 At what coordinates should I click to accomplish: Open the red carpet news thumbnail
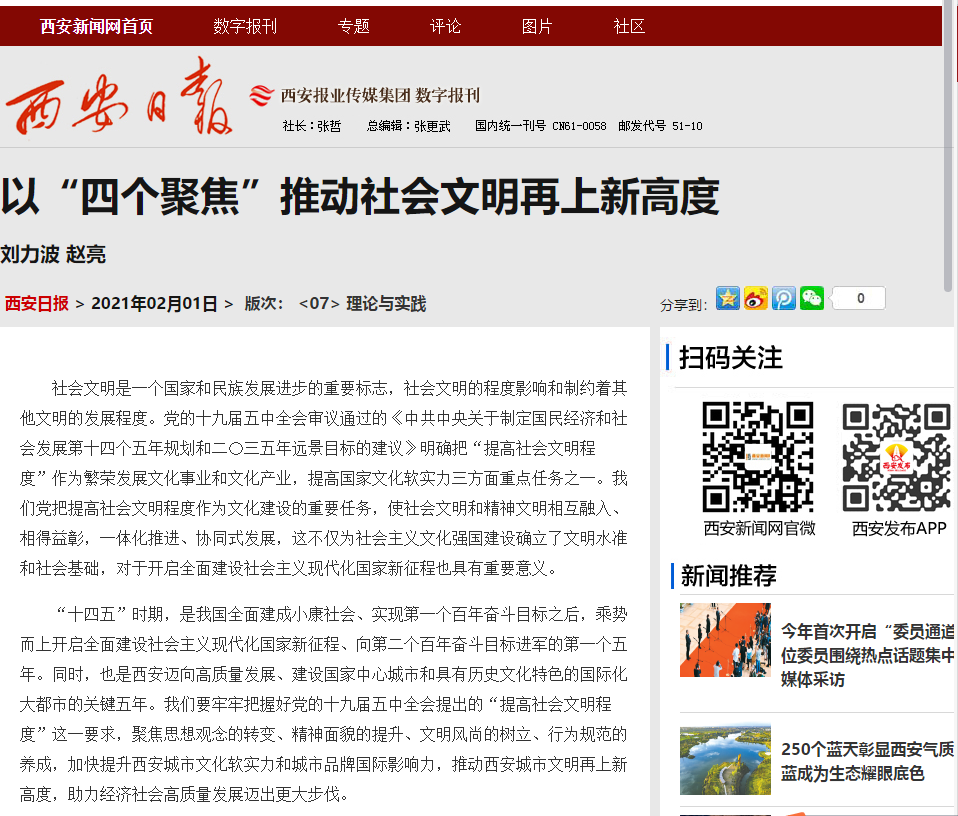725,640
